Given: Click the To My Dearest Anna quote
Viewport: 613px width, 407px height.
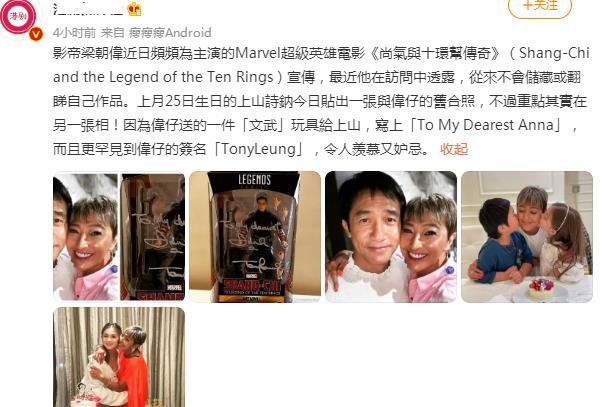Looking at the screenshot, I should click(x=486, y=125).
